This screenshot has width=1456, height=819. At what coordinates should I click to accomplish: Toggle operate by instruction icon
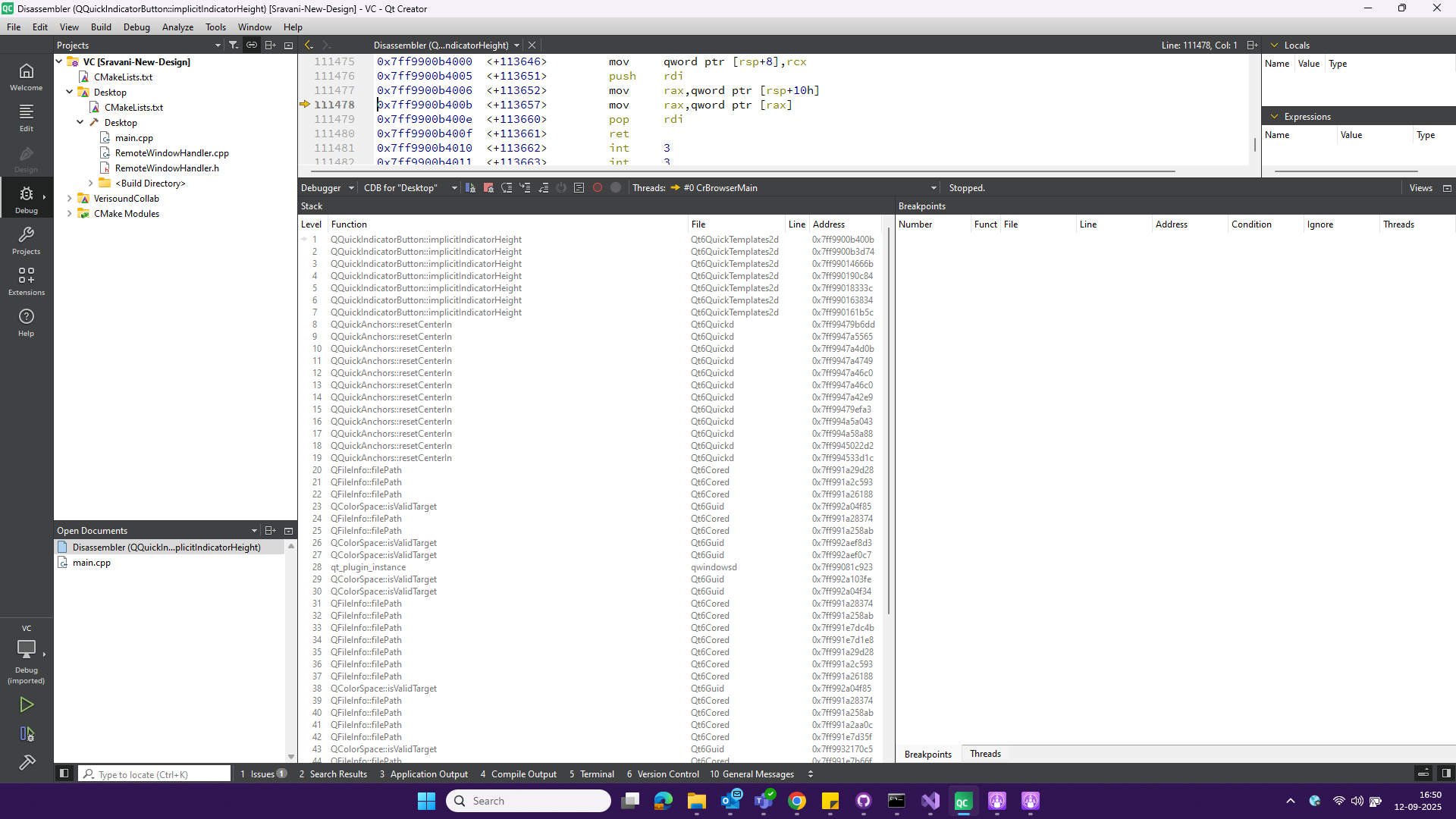(579, 188)
